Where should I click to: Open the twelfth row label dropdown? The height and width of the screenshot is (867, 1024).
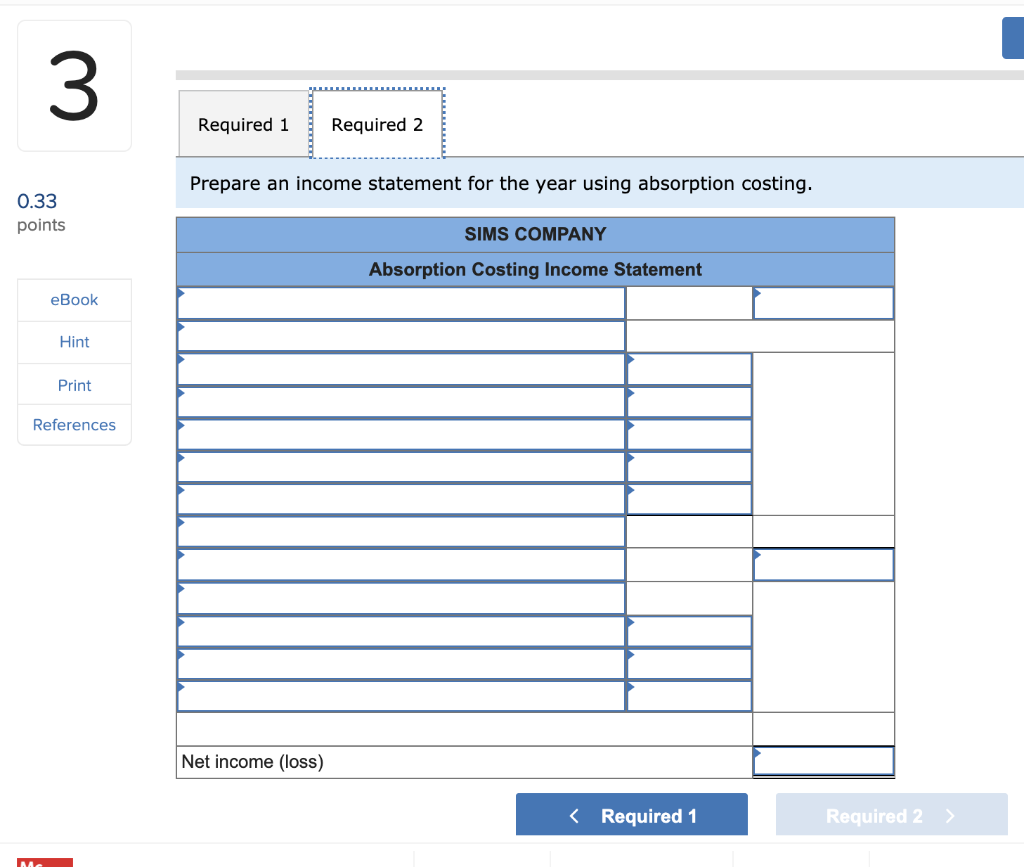tap(401, 665)
